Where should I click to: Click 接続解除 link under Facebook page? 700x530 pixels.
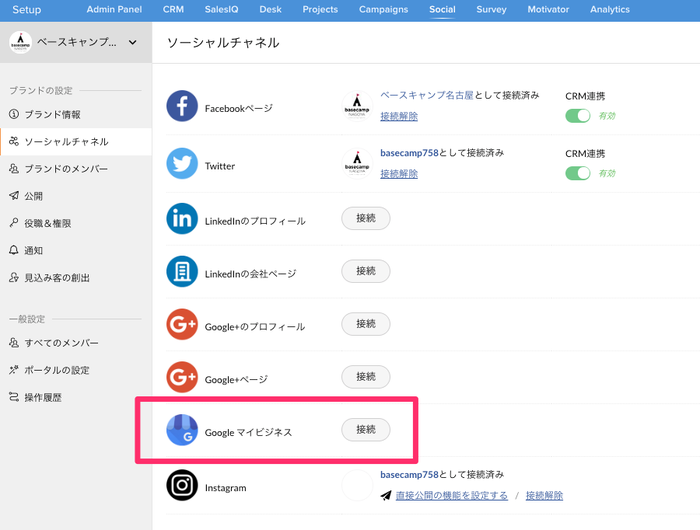(x=399, y=116)
